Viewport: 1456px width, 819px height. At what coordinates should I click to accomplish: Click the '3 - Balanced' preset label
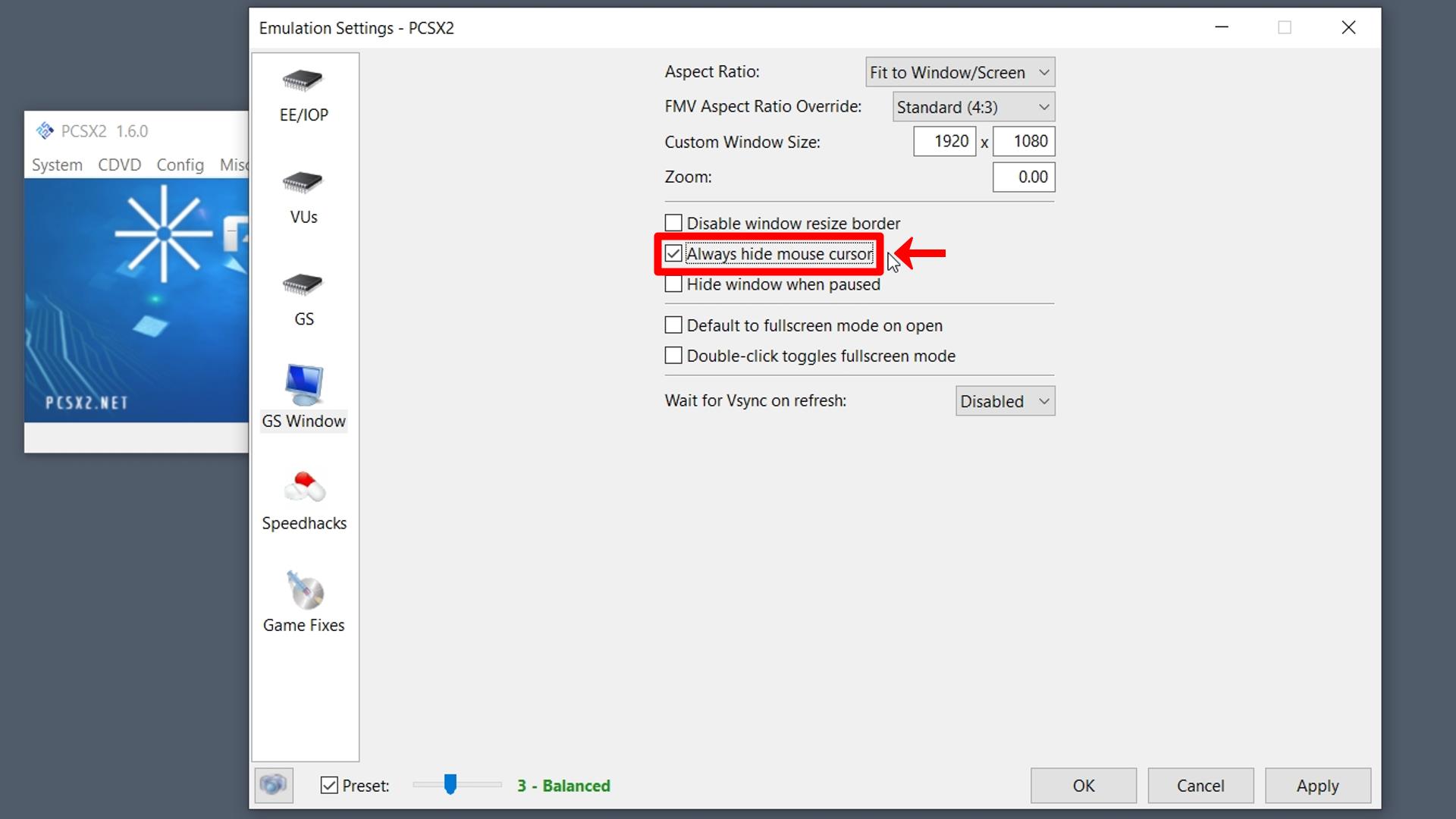tap(563, 786)
